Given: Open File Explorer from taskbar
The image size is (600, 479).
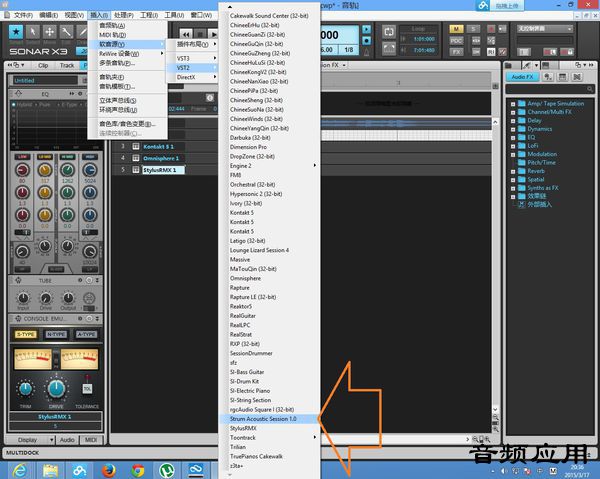Looking at the screenshot, I should 51,470.
